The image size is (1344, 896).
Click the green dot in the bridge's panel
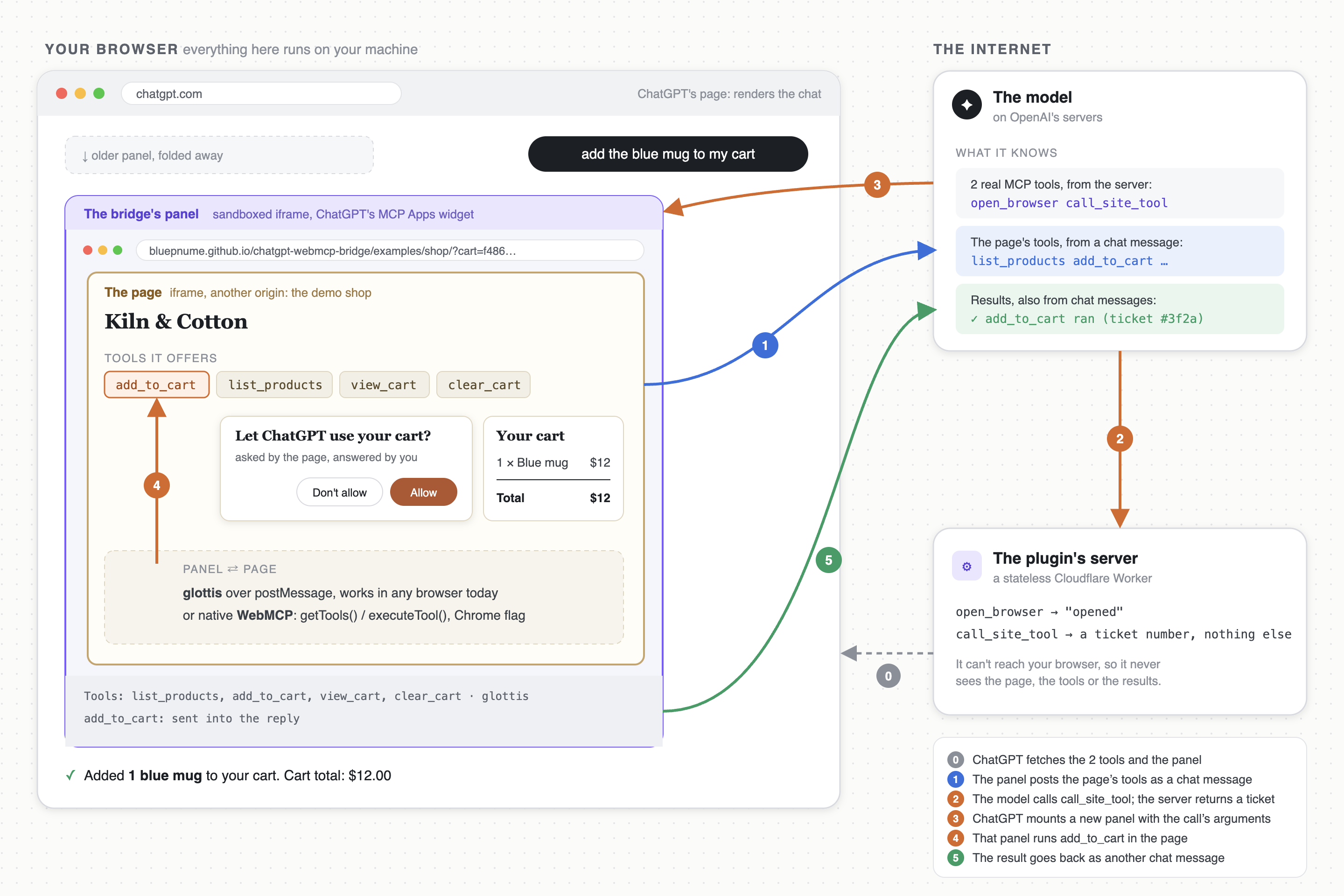tap(118, 250)
